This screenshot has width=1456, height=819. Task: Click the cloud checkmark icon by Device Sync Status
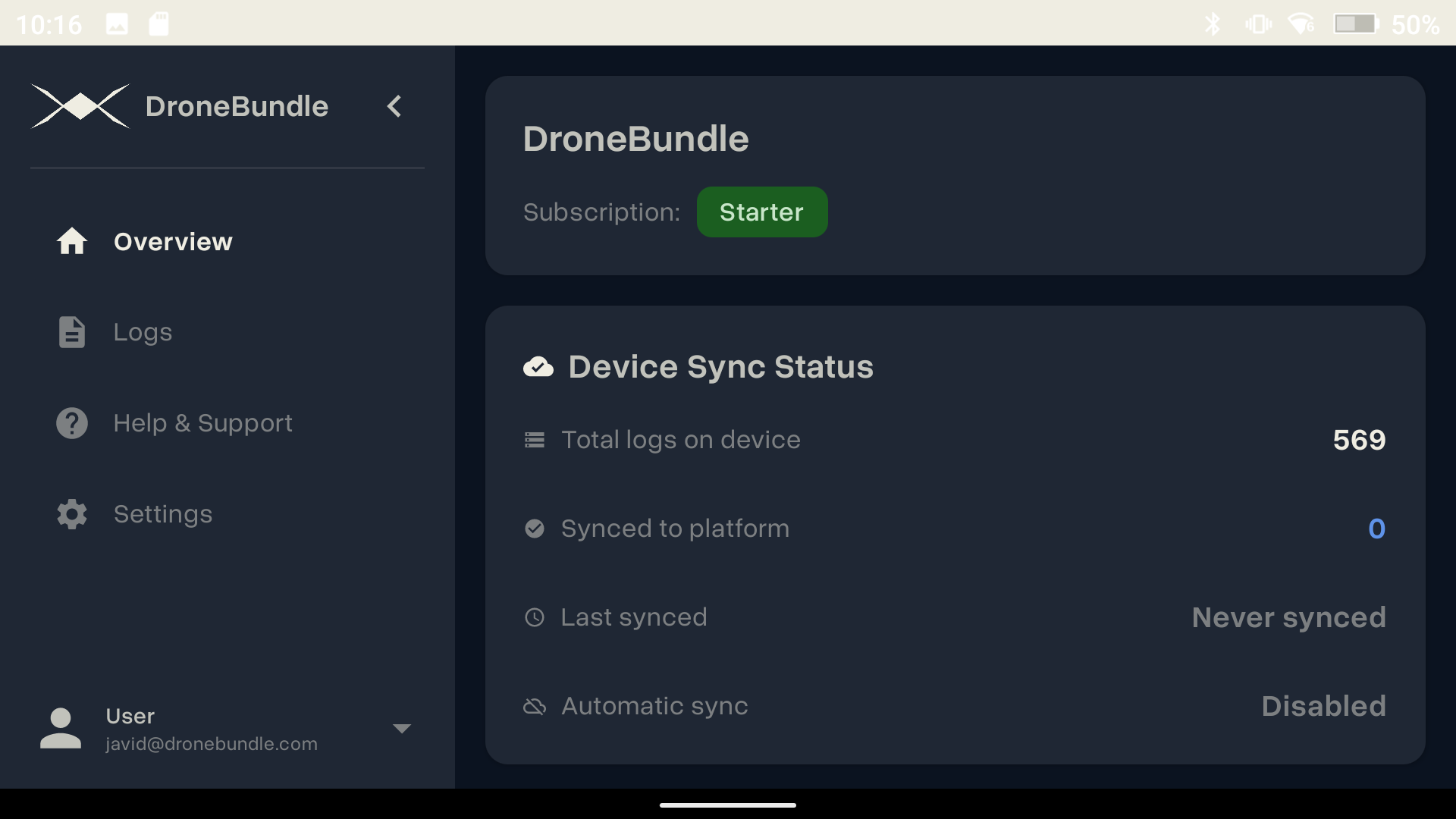point(538,366)
